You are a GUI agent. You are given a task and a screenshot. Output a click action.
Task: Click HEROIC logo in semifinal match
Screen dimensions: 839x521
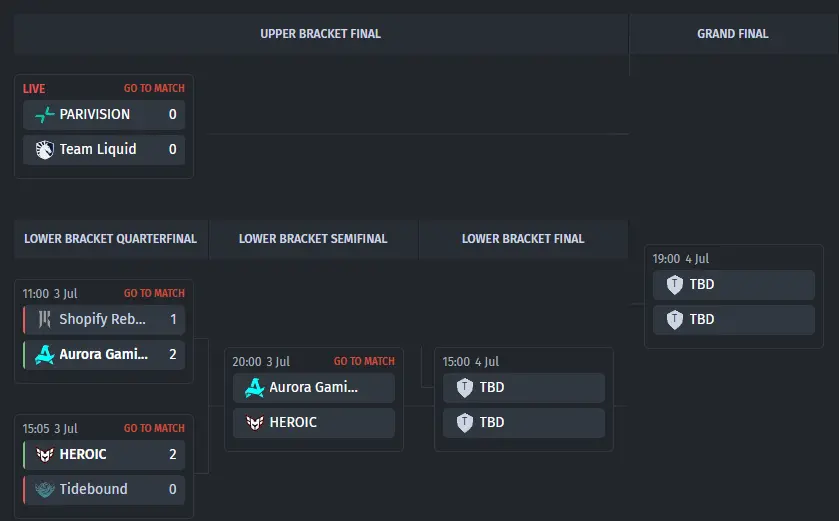pyautogui.click(x=255, y=423)
